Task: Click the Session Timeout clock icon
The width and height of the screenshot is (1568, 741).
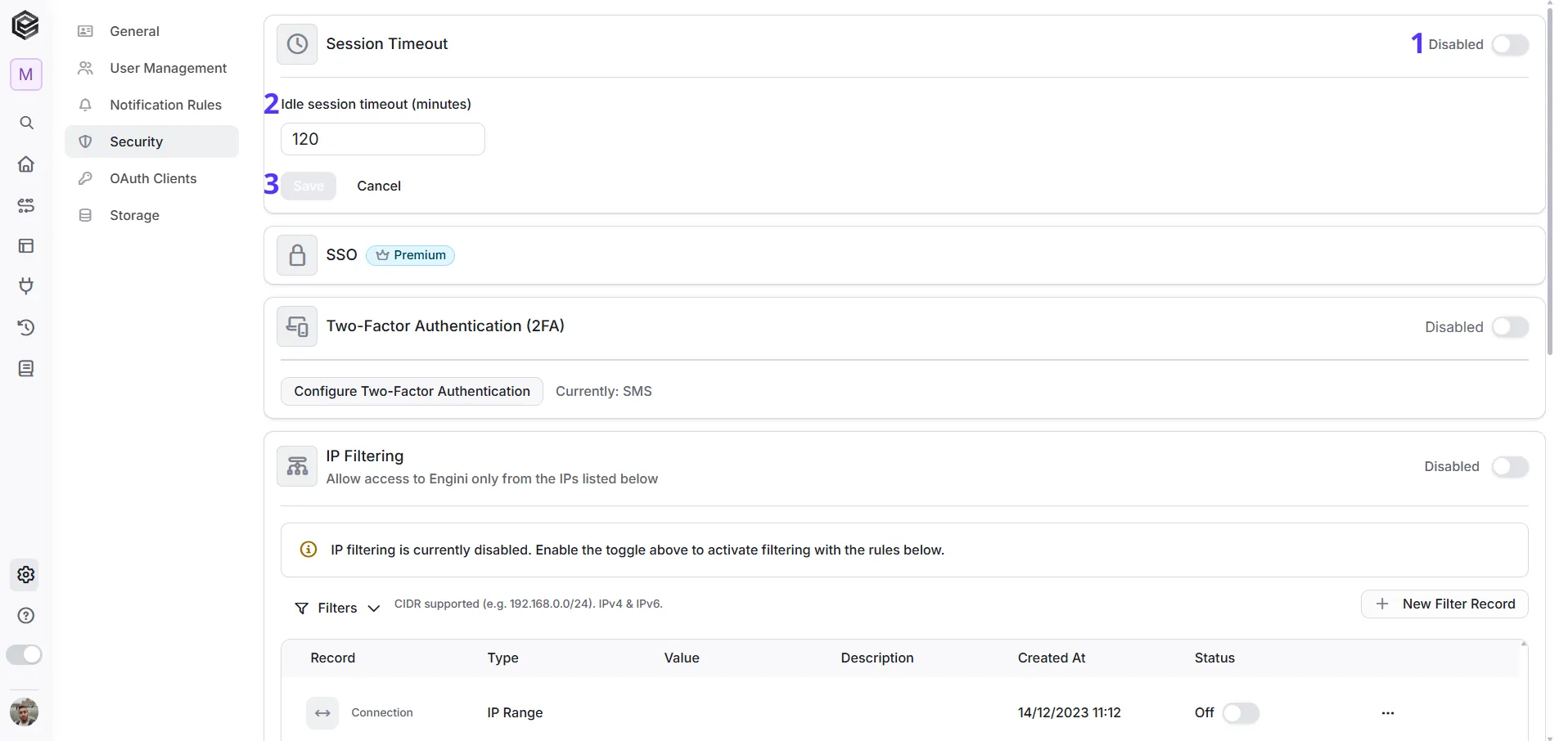Action: tap(297, 44)
